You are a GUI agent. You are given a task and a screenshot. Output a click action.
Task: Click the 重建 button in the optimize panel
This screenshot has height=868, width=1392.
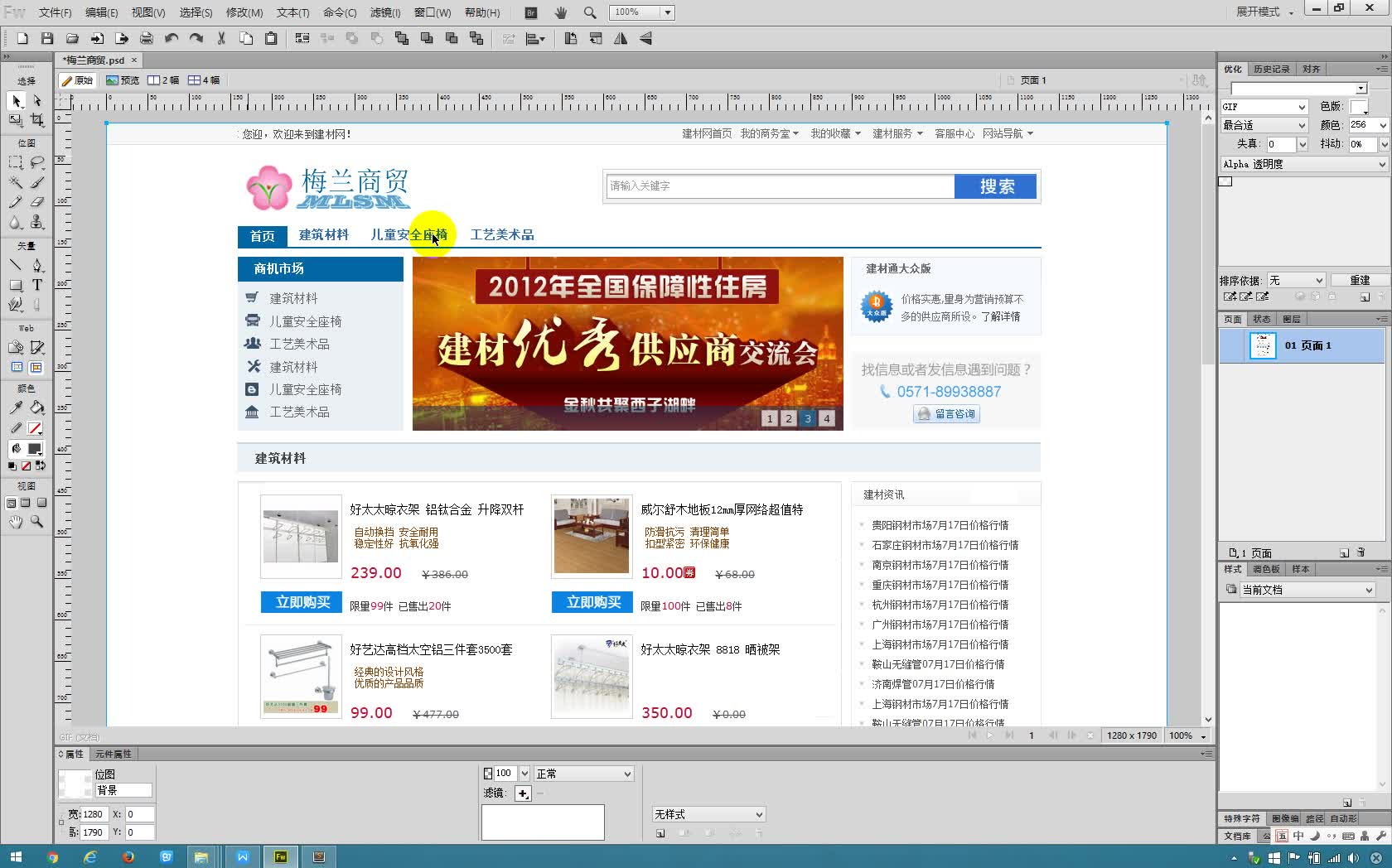[1360, 280]
